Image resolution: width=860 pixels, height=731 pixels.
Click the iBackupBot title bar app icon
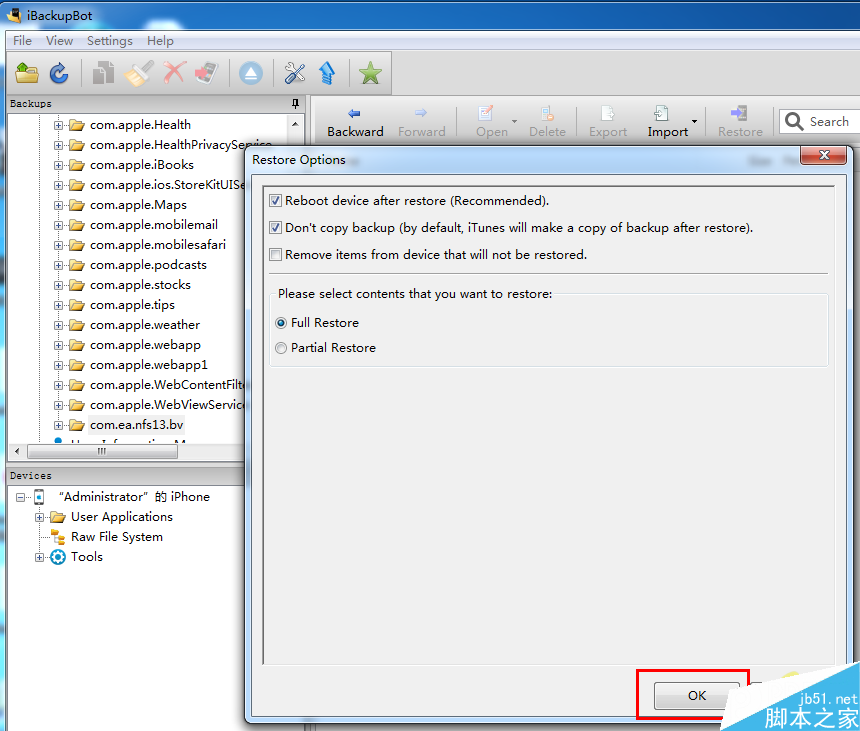click(14, 15)
